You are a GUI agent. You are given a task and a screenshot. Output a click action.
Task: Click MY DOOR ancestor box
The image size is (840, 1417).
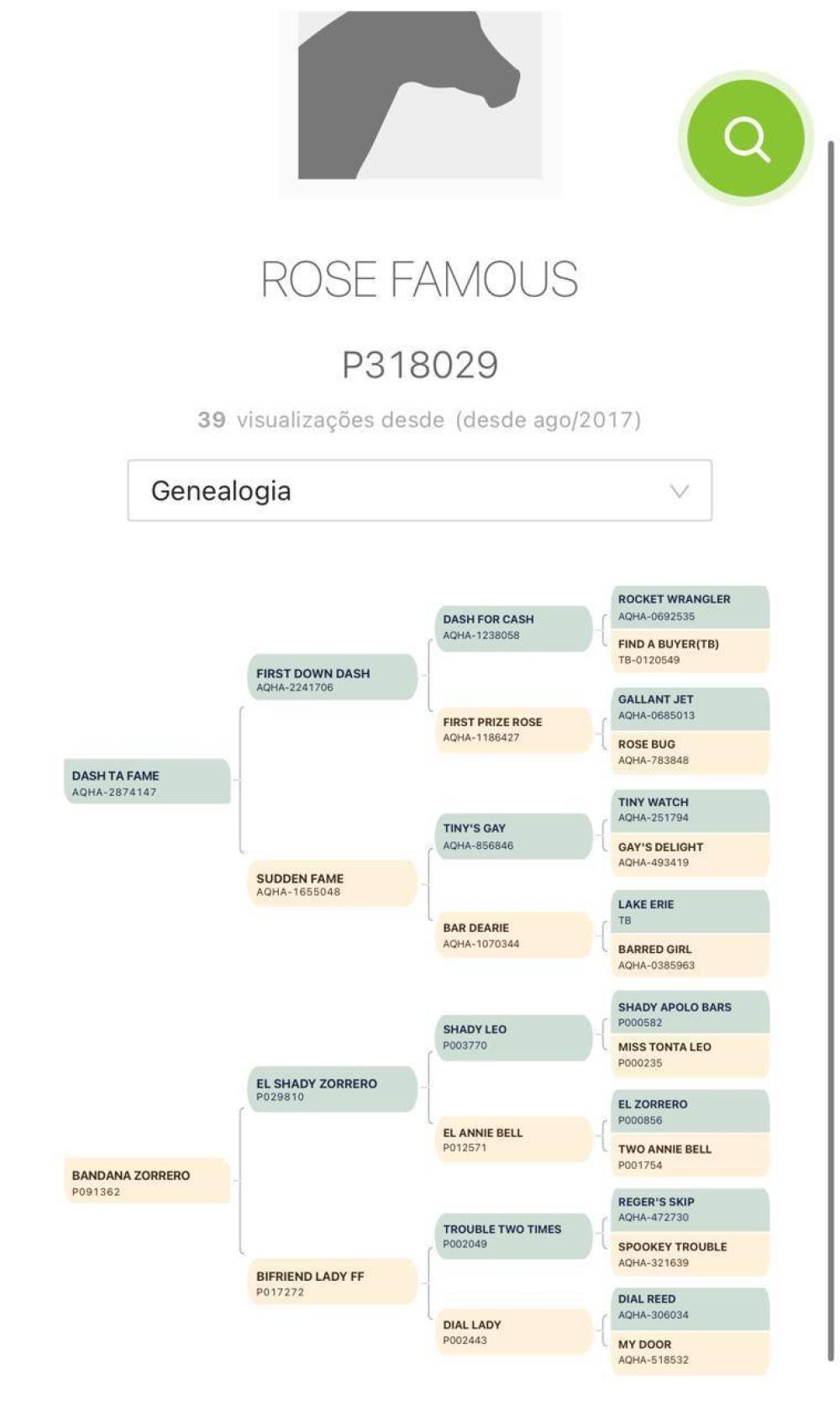[690, 1352]
